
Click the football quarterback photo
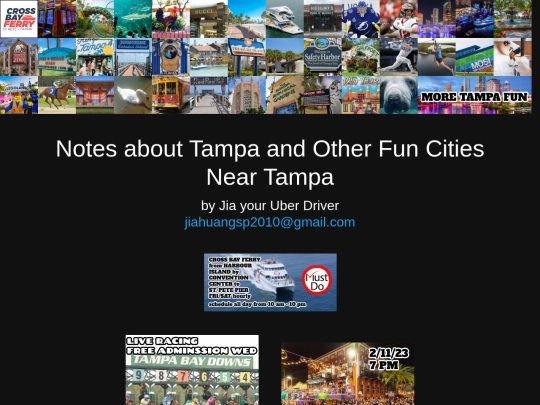399,19
